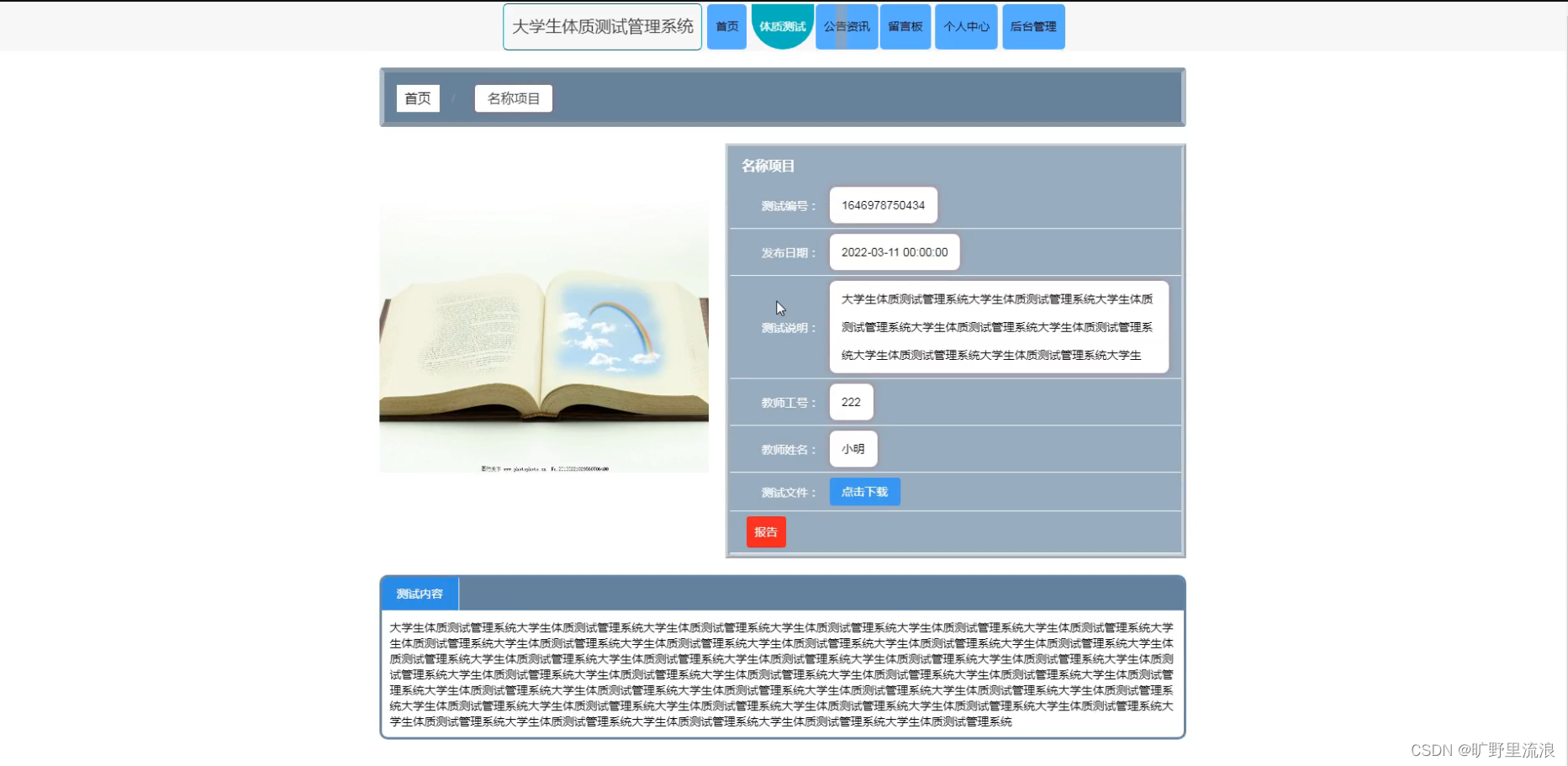Click the 名称项目 panel header
1568x766 pixels.
point(766,165)
